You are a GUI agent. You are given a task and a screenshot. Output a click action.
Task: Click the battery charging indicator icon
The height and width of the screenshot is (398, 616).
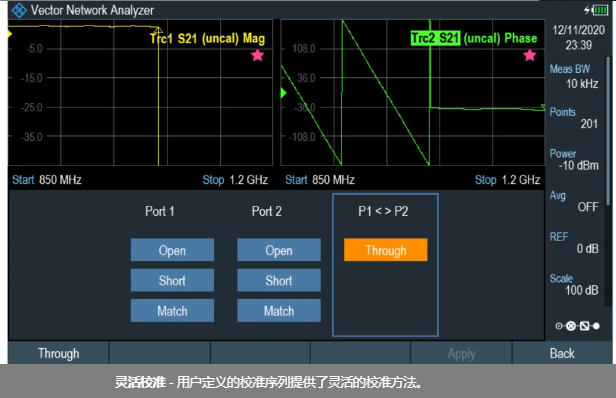tap(596, 10)
